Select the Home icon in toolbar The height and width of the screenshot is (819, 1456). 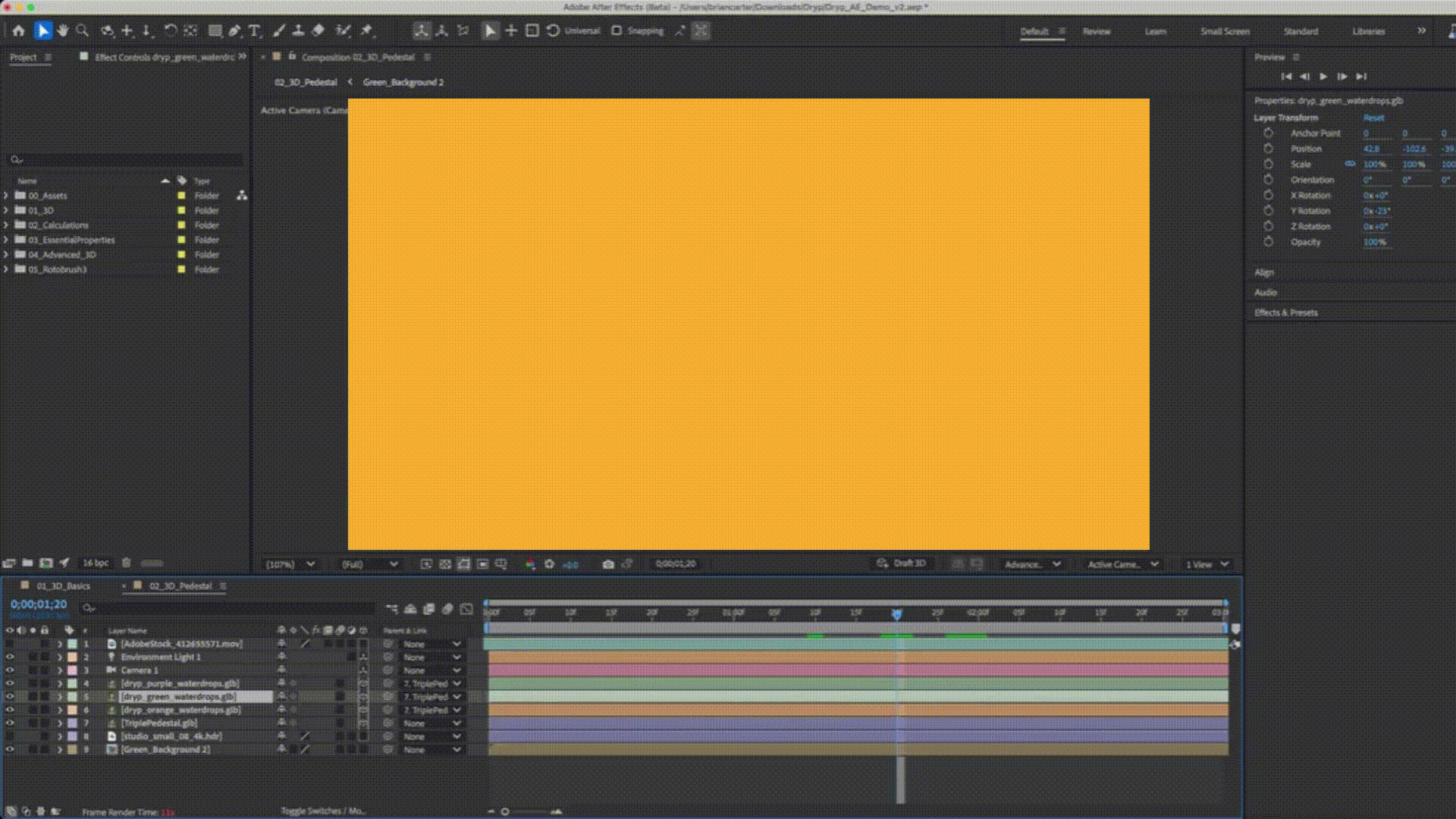tap(19, 31)
